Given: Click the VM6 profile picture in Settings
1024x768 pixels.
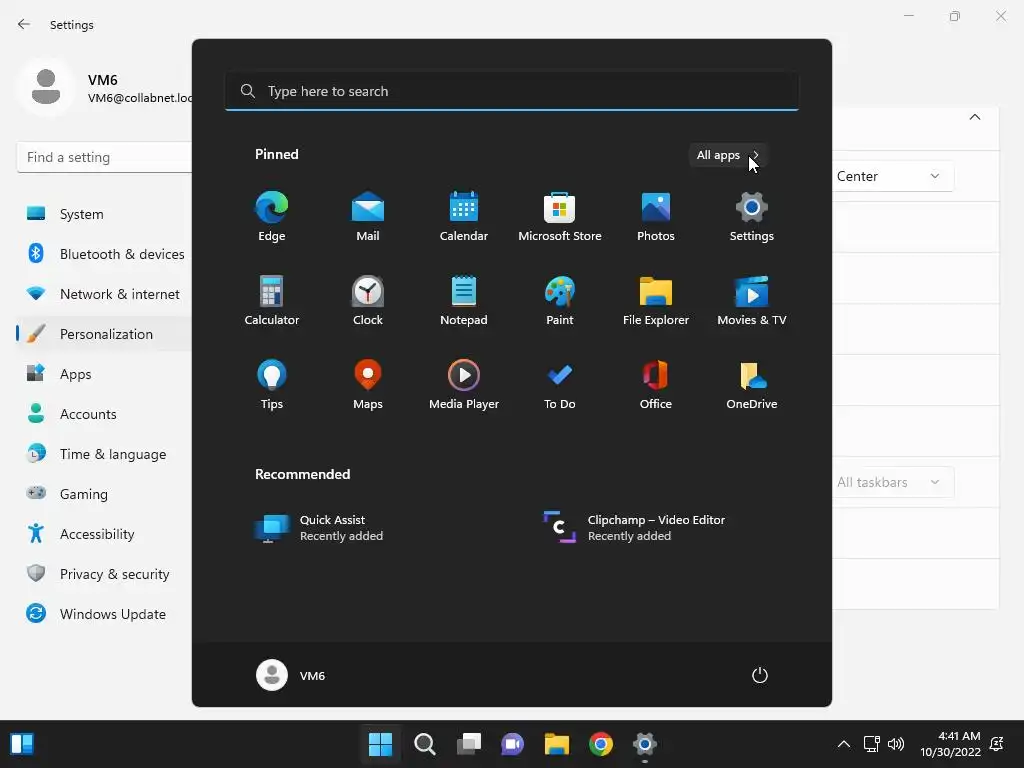Looking at the screenshot, I should tap(46, 87).
